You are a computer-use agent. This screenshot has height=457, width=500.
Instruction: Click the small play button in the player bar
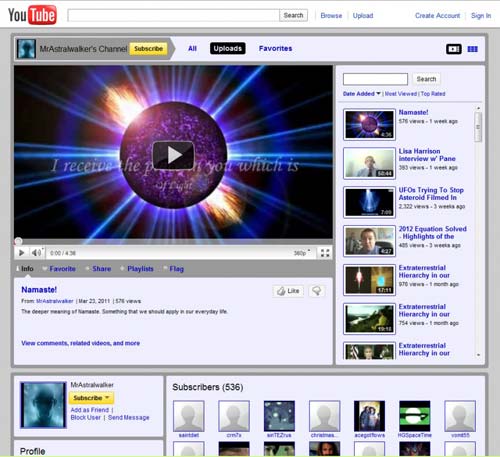coord(22,253)
